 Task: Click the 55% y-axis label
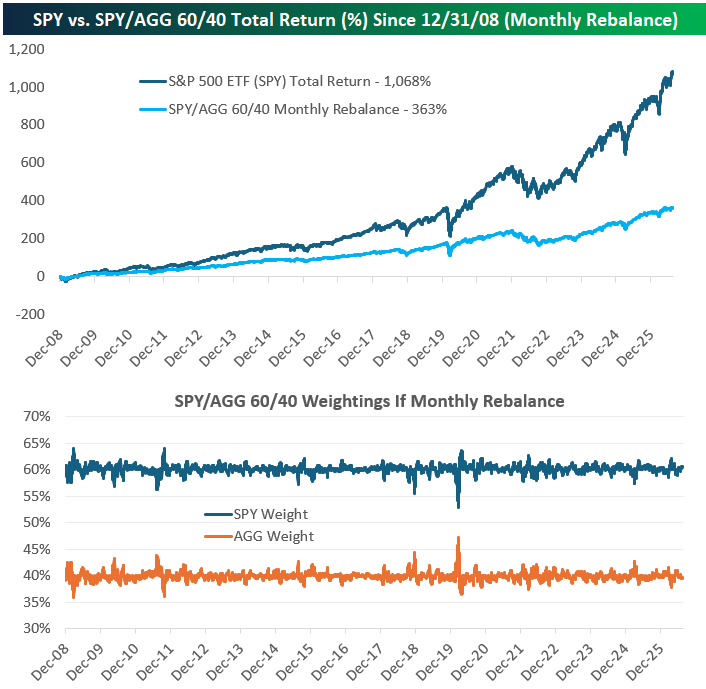coord(36,496)
